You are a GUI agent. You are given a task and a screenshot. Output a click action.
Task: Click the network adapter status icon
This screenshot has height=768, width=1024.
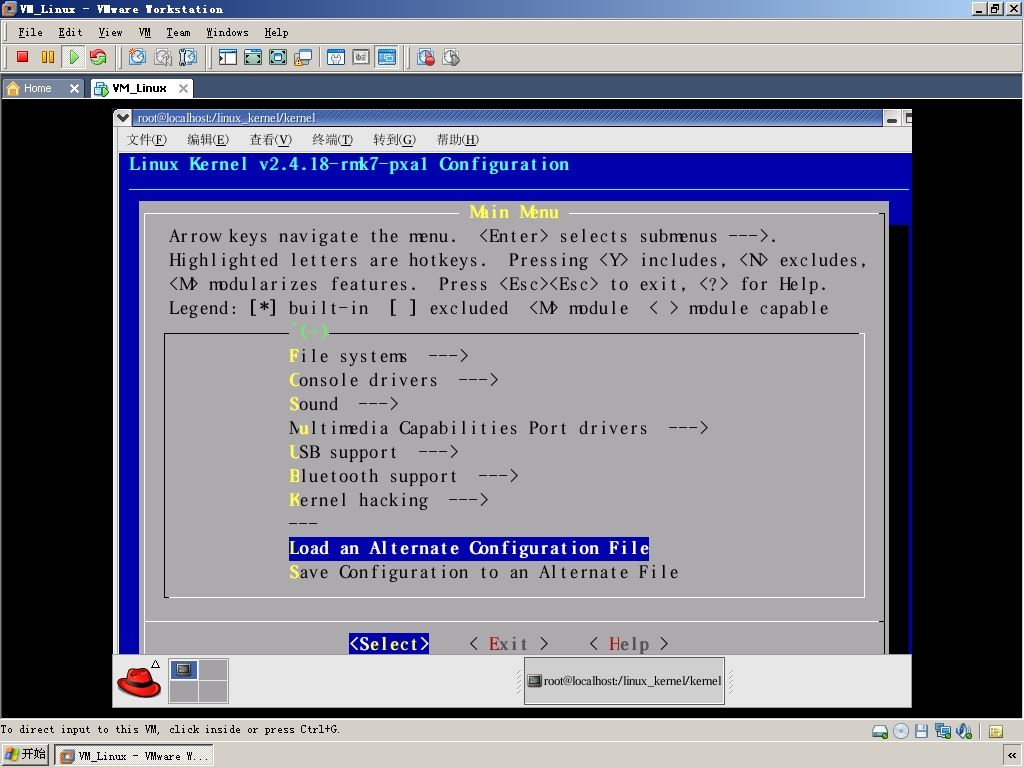(942, 731)
